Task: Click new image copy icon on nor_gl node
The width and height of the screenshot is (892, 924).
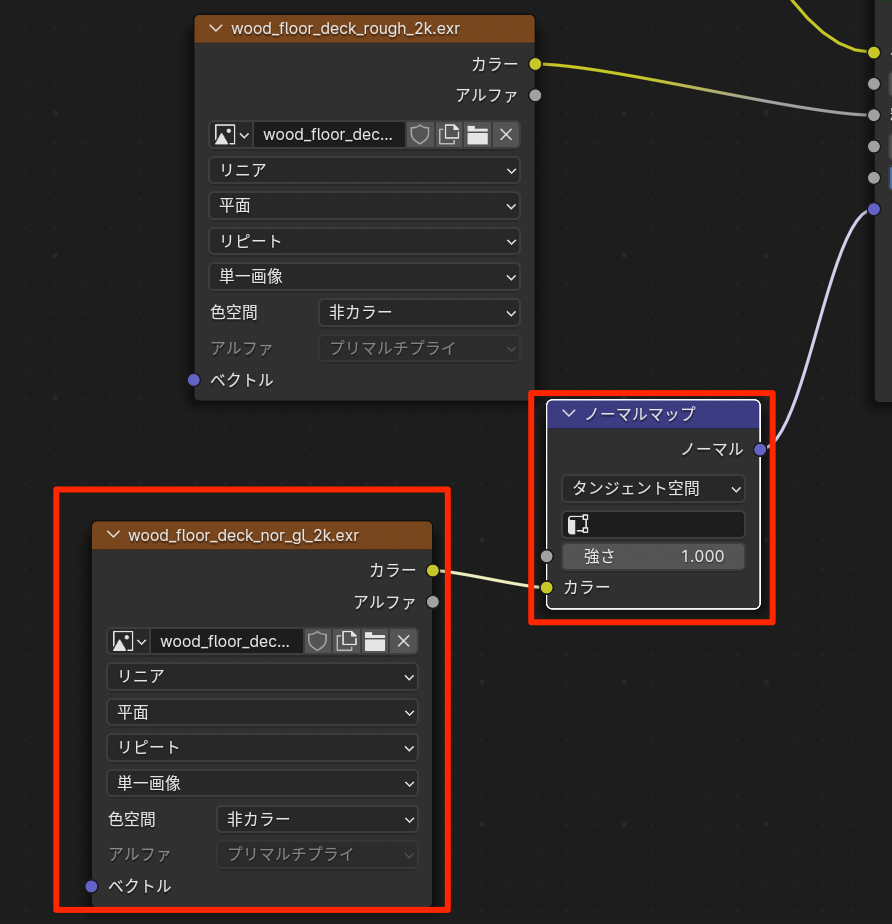Action: pos(346,641)
